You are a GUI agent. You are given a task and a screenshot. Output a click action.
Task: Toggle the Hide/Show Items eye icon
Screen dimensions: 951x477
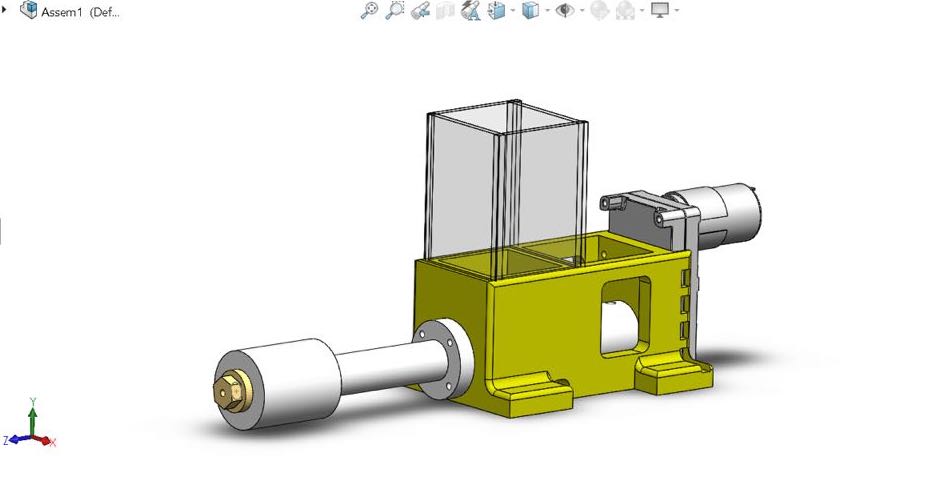(565, 10)
